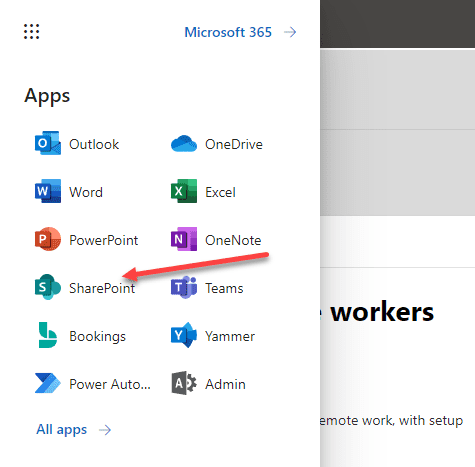Viewport: 475px width, 467px height.
Task: Go to Microsoft 365 link
Action: [x=228, y=32]
